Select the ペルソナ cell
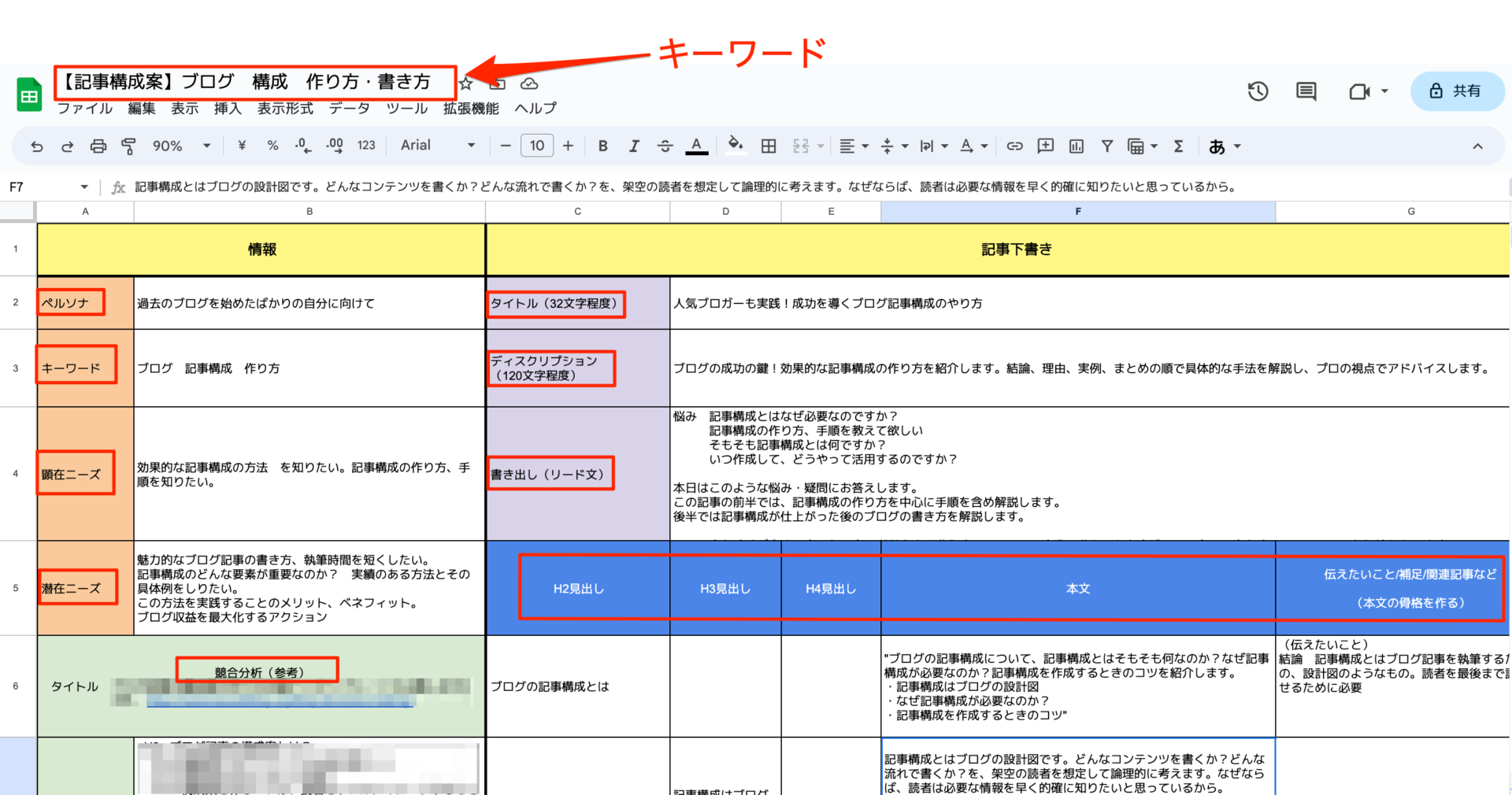Viewport: 1512px width, 795px height. coord(85,303)
